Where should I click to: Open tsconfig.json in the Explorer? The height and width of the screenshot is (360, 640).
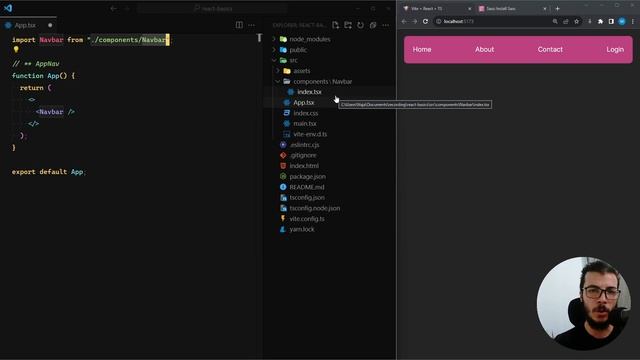pyautogui.click(x=307, y=198)
